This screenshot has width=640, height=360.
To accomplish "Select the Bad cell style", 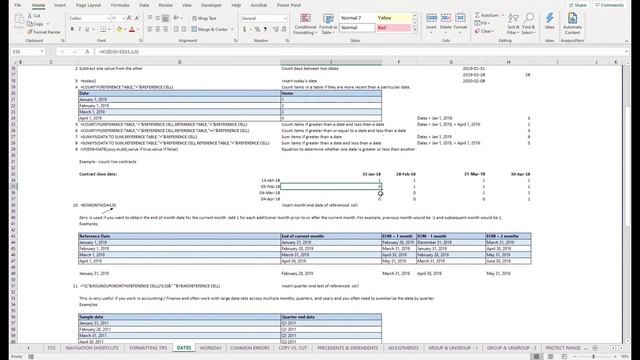I will pos(393,28).
